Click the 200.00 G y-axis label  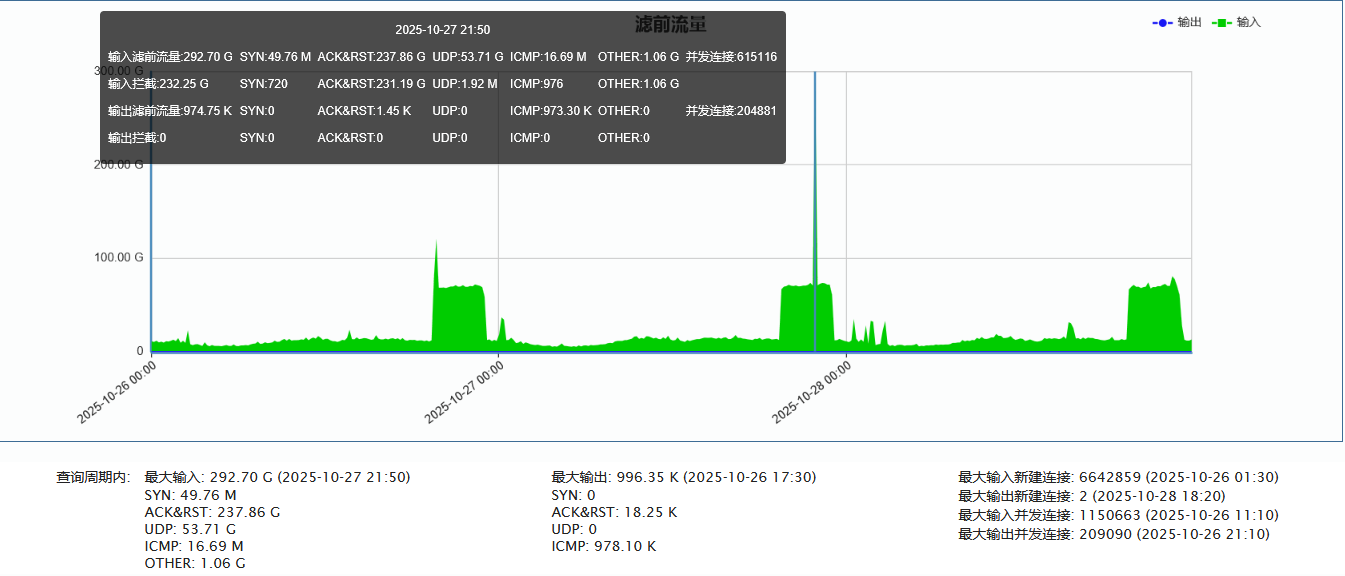[x=120, y=164]
